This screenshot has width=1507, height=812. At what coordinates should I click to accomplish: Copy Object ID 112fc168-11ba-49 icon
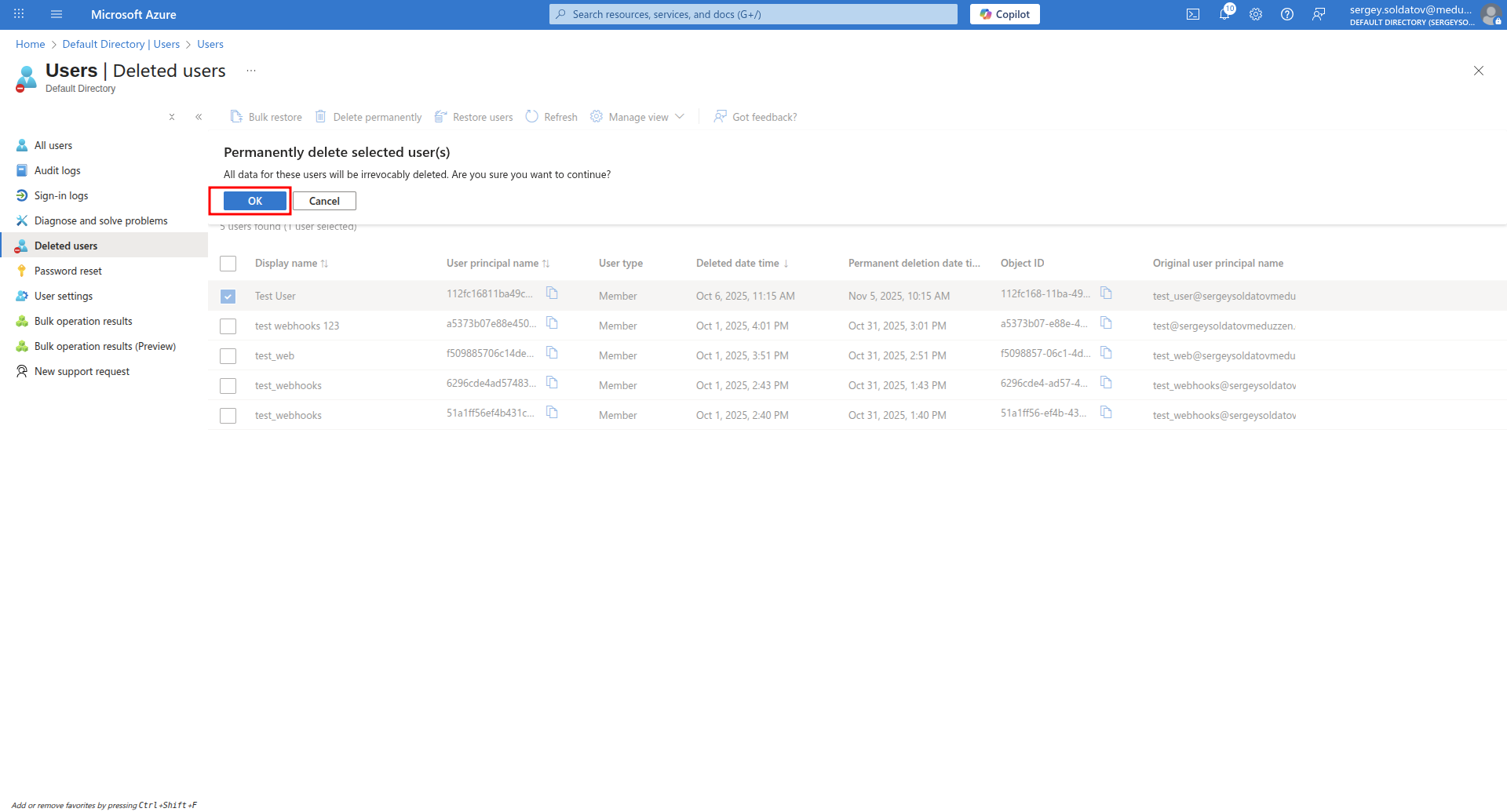pyautogui.click(x=1106, y=293)
